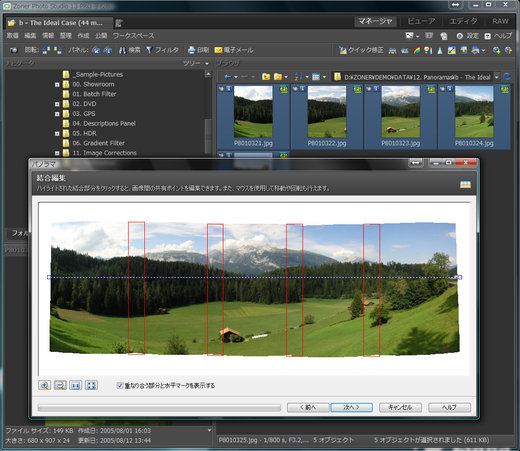Viewport: 520px width, 451px height.
Task: Switch to the Editor tab
Action: pyautogui.click(x=463, y=21)
